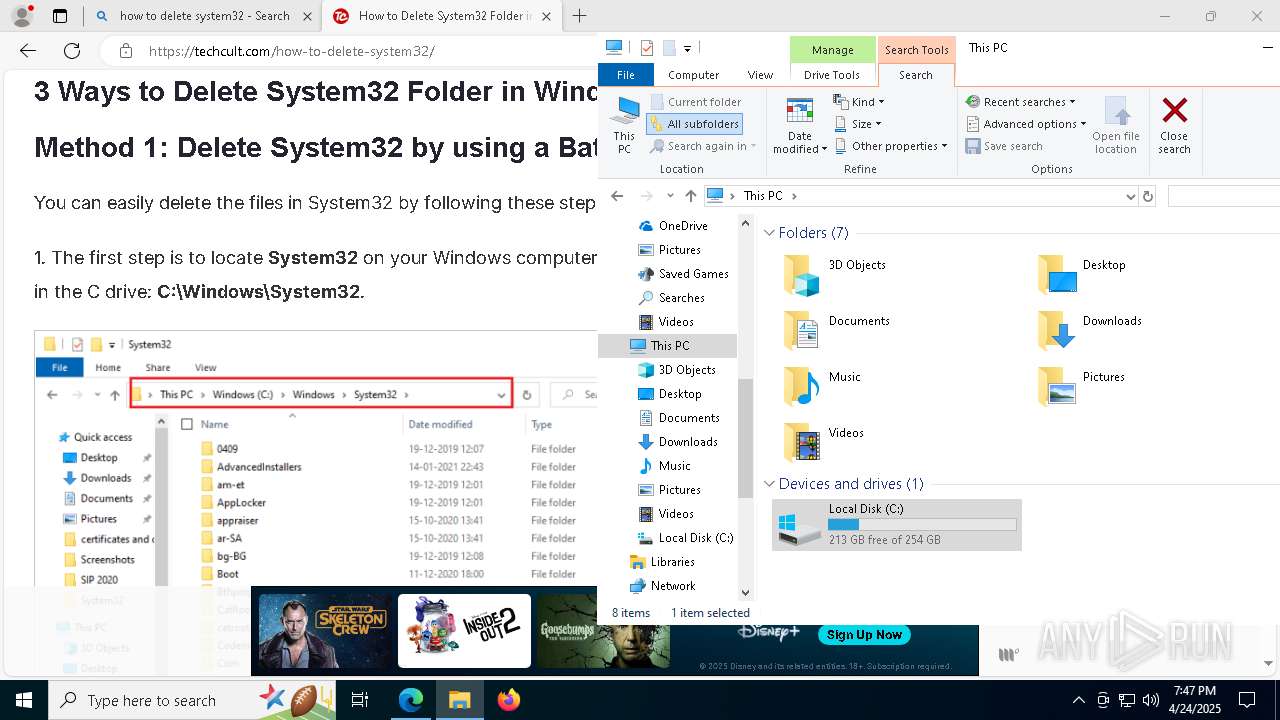Image resolution: width=1280 pixels, height=720 pixels.
Task: Click Explorer back navigation arrow
Action: pos(617,196)
